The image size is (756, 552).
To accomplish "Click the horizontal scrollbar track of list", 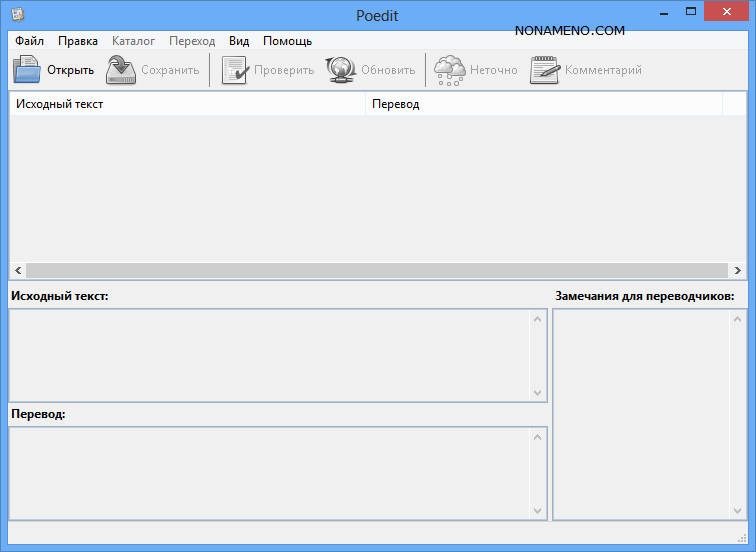I will point(377,271).
